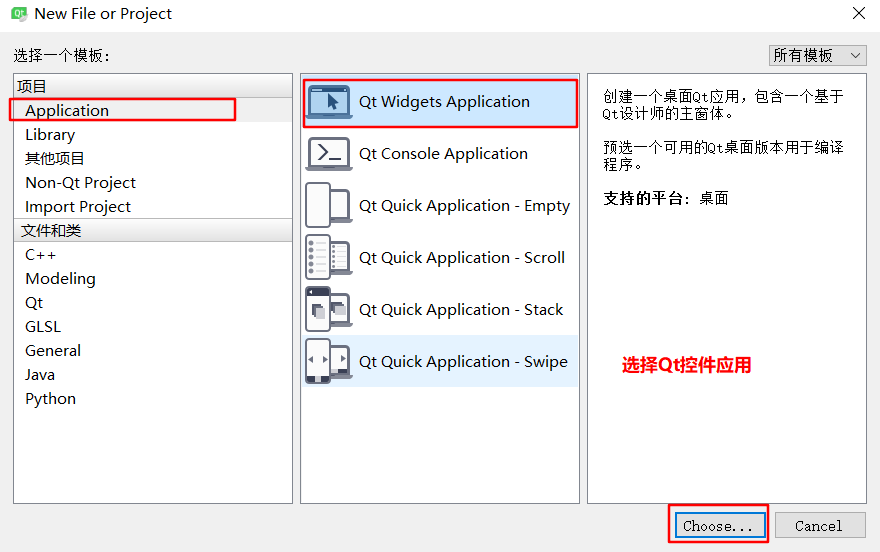Open the 所有模板 template filter dropdown
The image size is (880, 552).
pos(817,56)
